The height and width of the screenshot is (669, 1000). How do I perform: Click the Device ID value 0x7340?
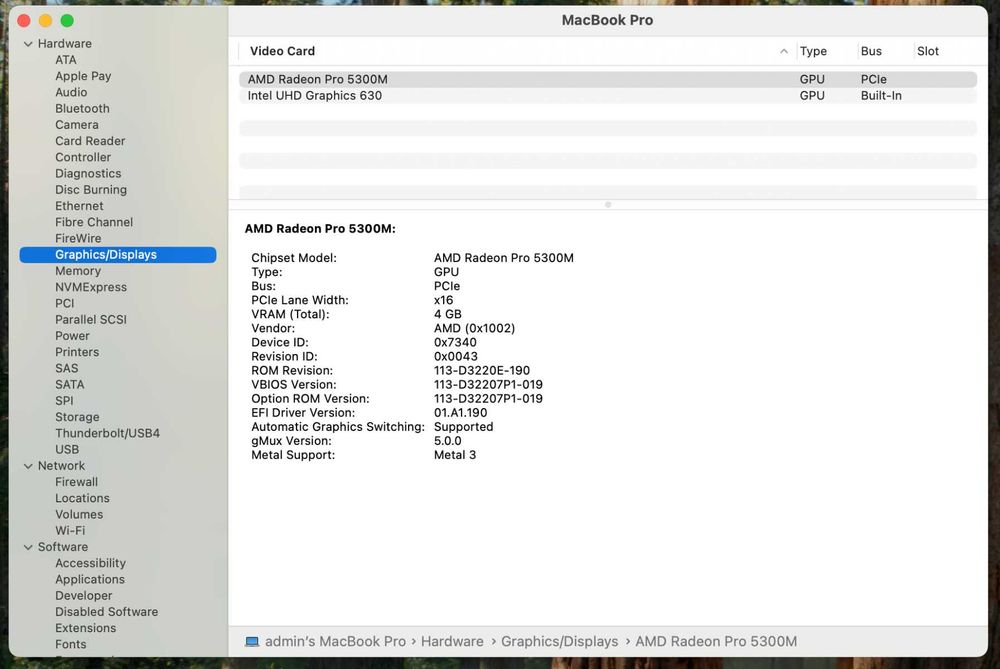tap(455, 342)
